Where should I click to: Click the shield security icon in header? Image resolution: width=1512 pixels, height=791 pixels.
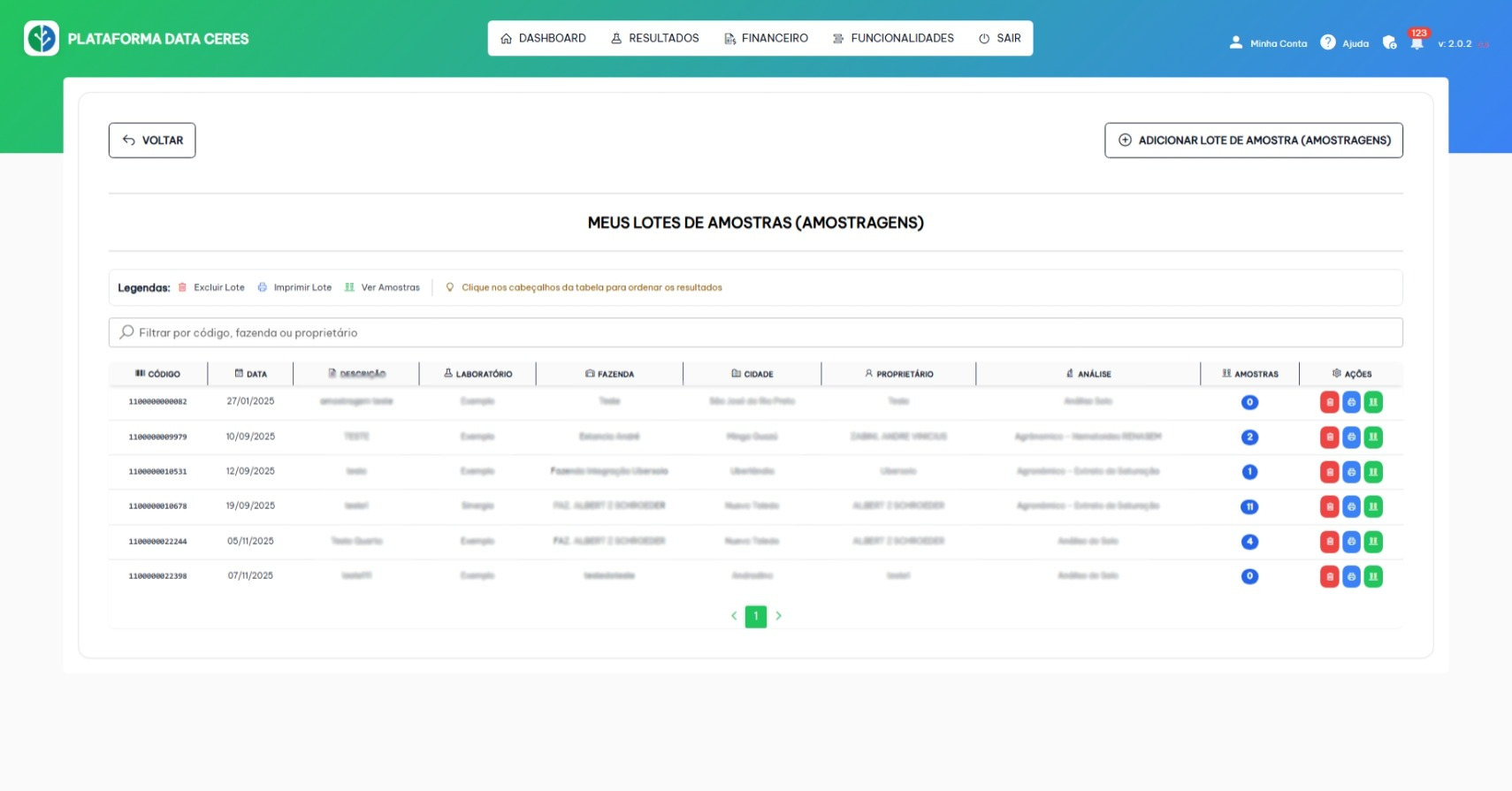(1389, 43)
